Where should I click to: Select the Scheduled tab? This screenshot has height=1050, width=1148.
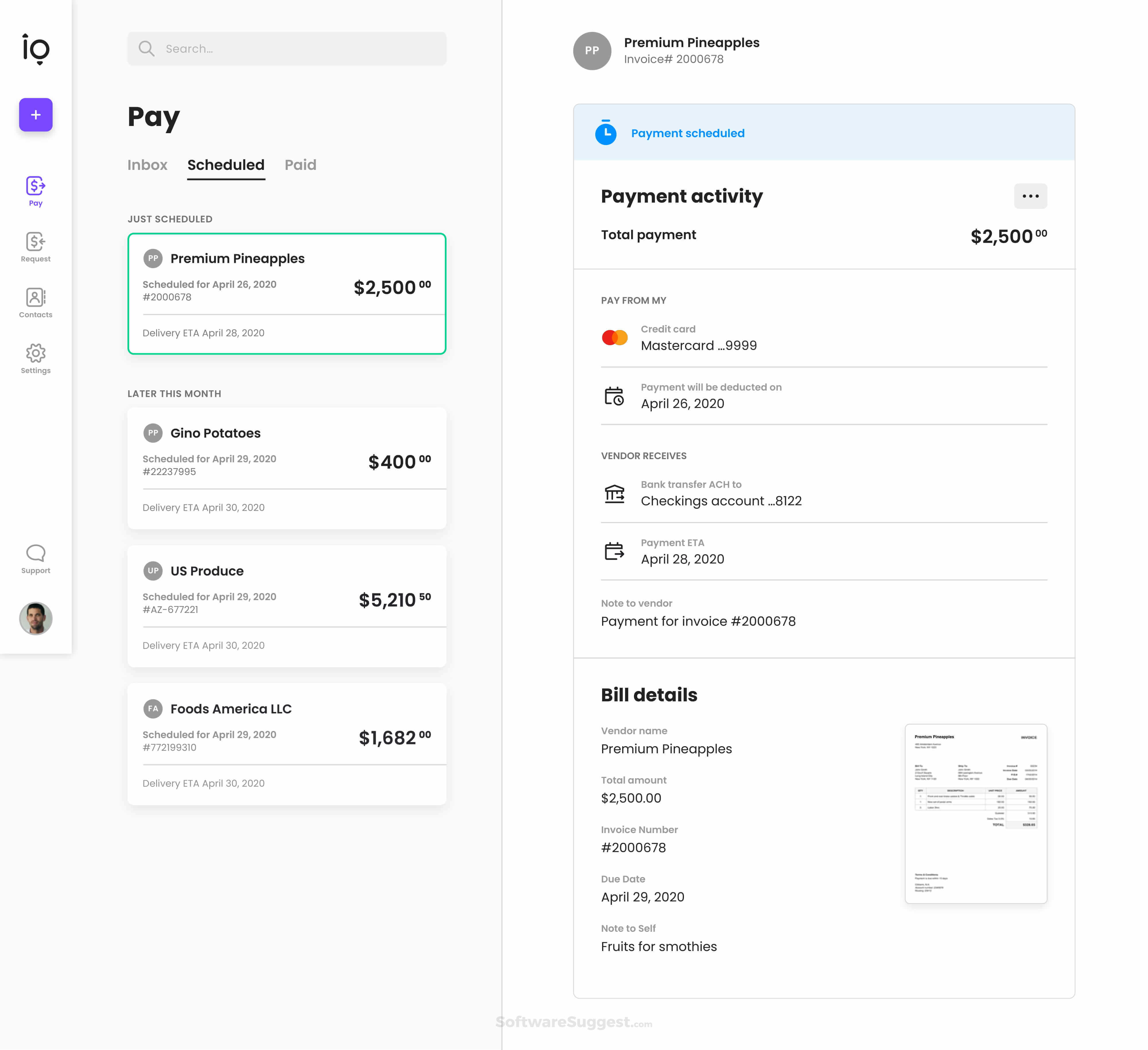(226, 165)
